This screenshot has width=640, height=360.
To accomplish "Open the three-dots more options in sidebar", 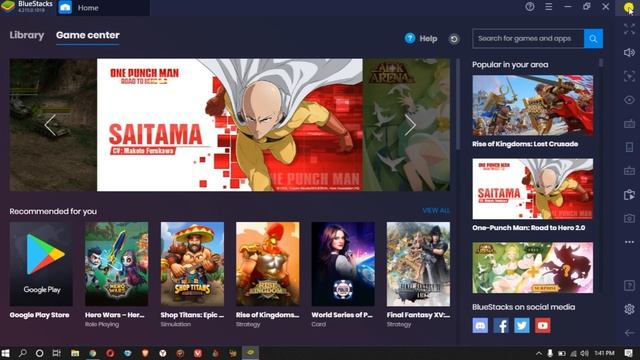I will pos(629,242).
